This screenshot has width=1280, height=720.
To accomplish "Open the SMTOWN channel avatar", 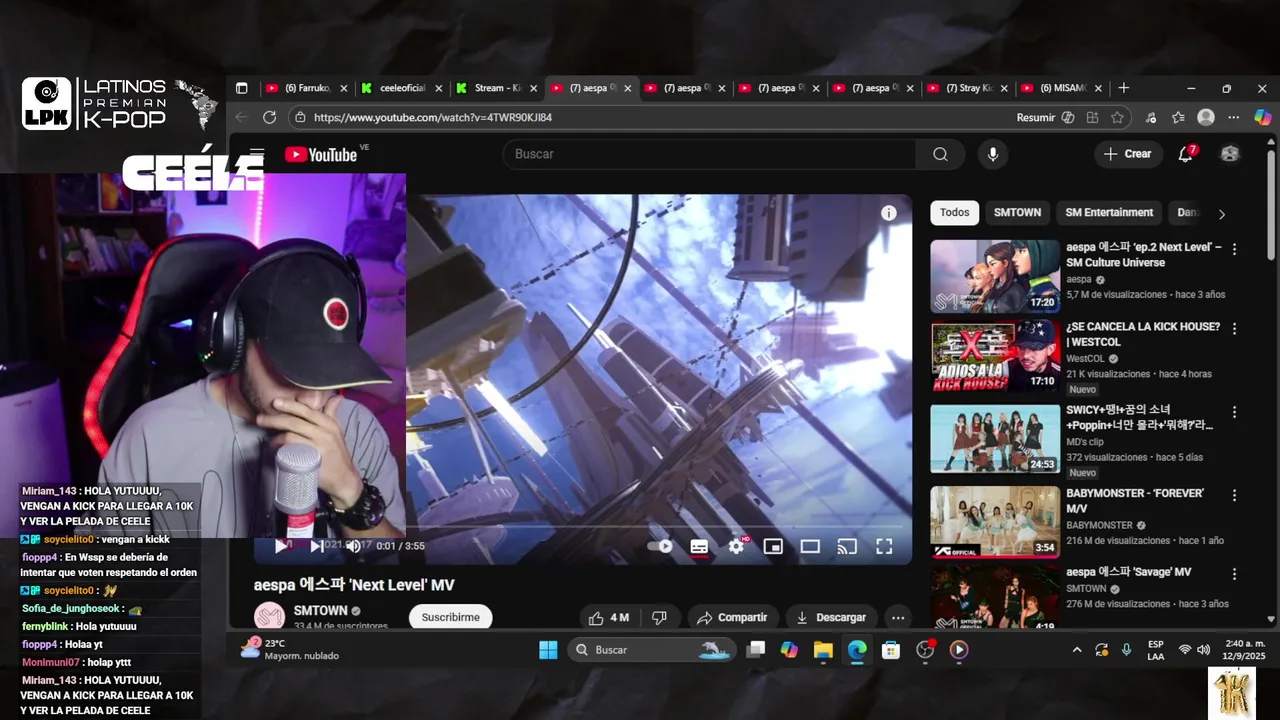I will coord(270,617).
